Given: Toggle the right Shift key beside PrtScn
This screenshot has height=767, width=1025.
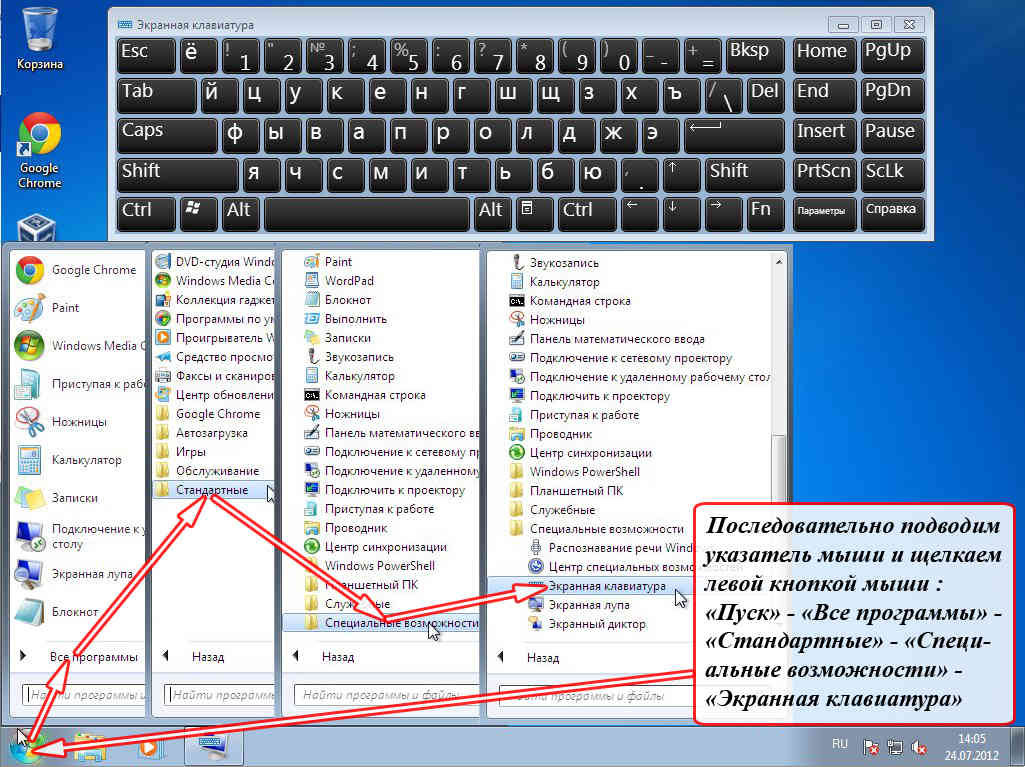Looking at the screenshot, I should pos(744,173).
